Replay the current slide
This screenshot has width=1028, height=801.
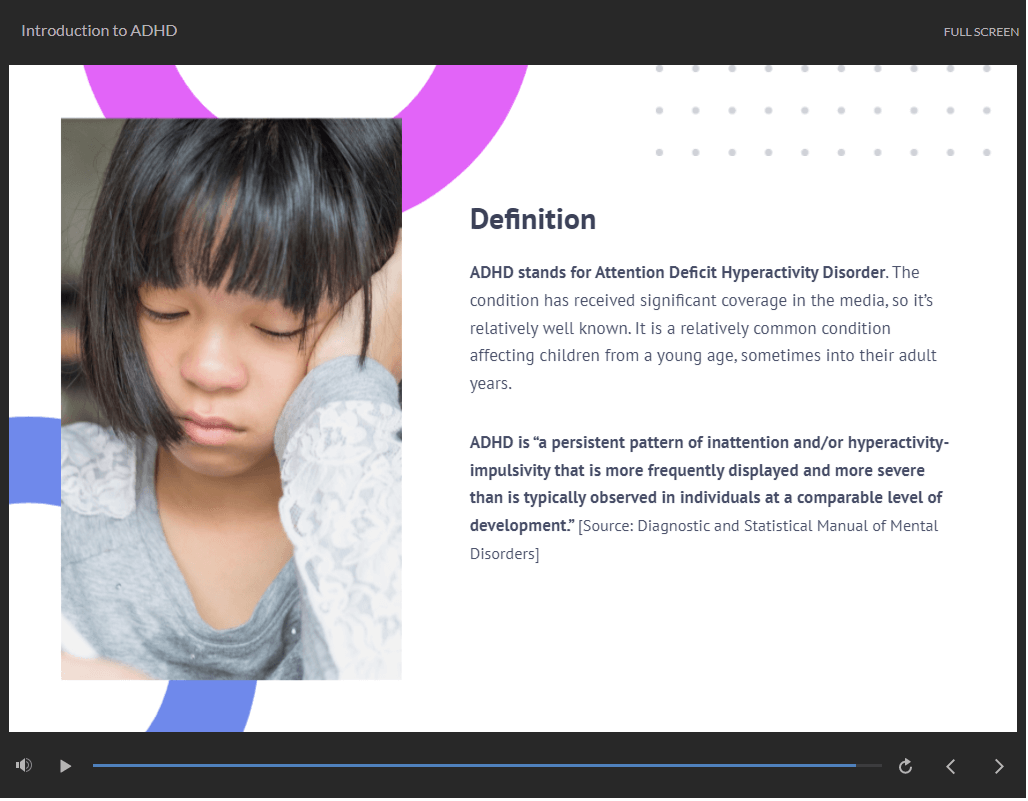tap(905, 766)
